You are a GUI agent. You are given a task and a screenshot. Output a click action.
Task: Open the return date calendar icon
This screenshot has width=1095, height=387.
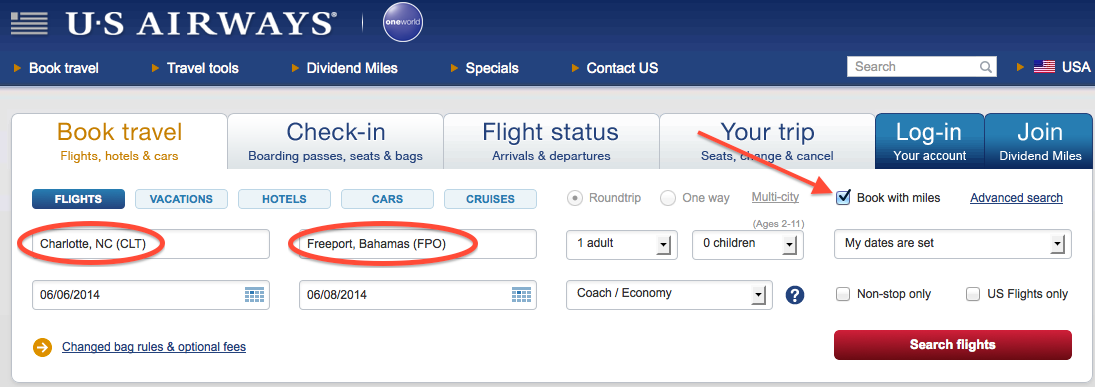pyautogui.click(x=521, y=295)
